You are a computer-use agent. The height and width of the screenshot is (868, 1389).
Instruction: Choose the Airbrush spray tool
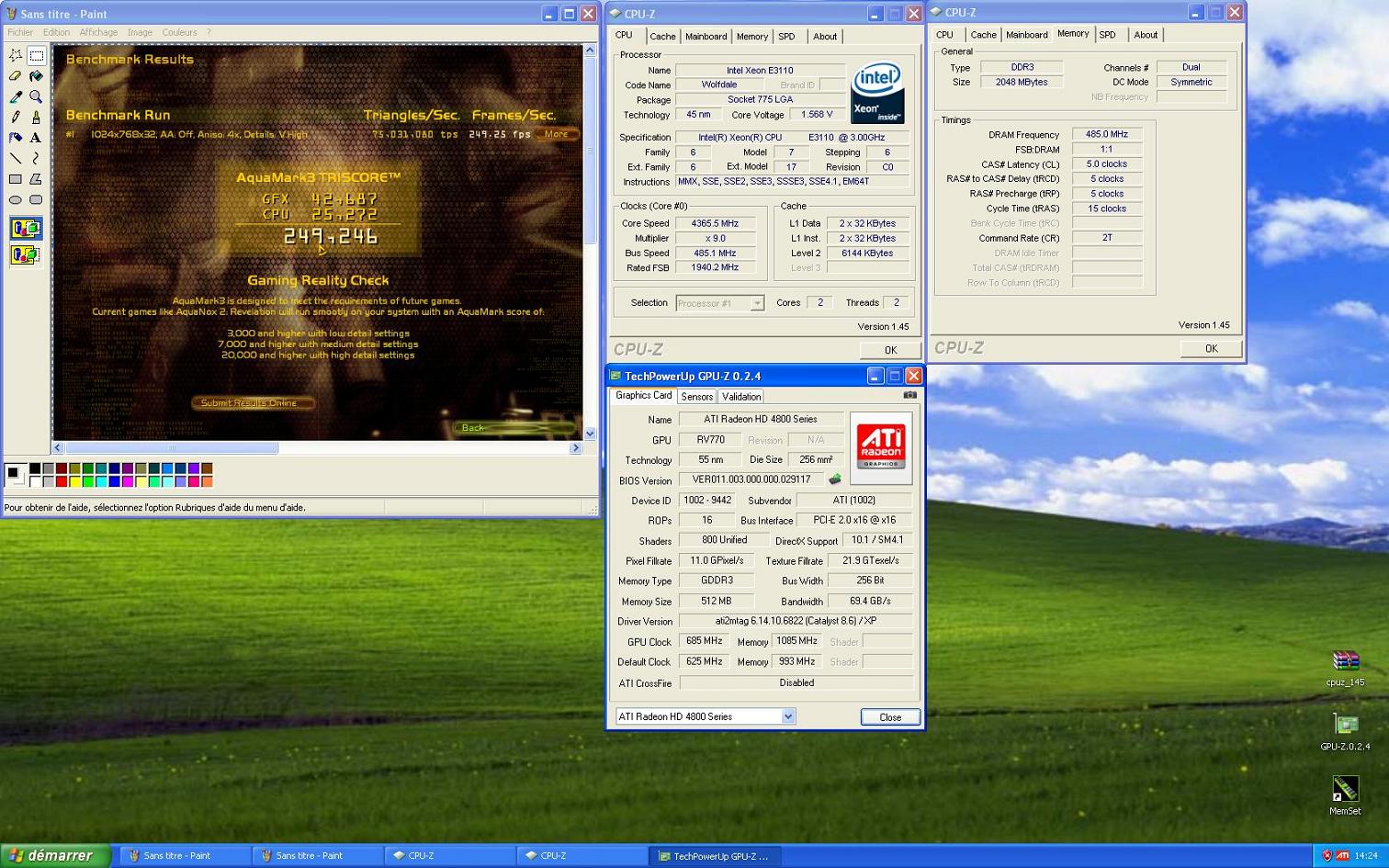point(16,138)
